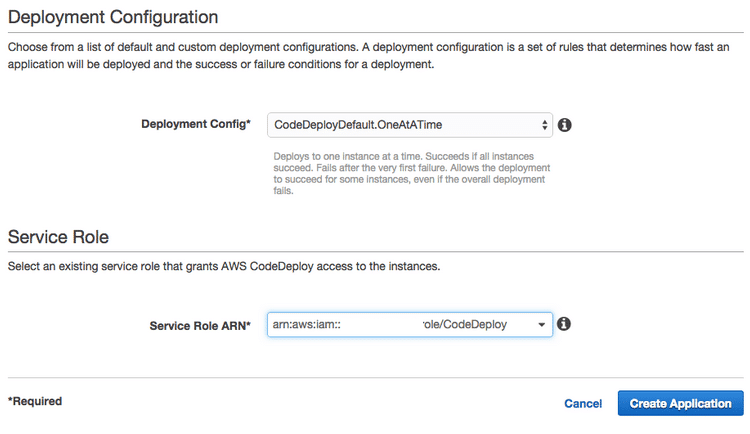Click the helper text describing one-at-a-time deployment
This screenshot has width=750, height=434.
click(412, 173)
